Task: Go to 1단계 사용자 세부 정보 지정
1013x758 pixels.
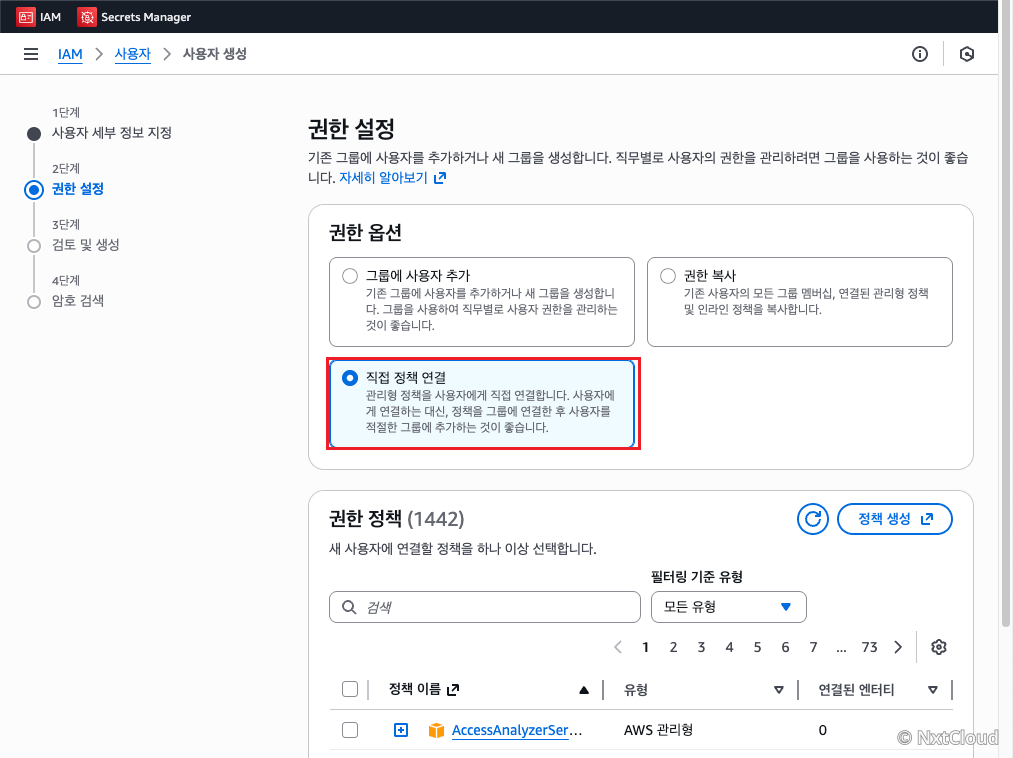Action: (x=111, y=133)
